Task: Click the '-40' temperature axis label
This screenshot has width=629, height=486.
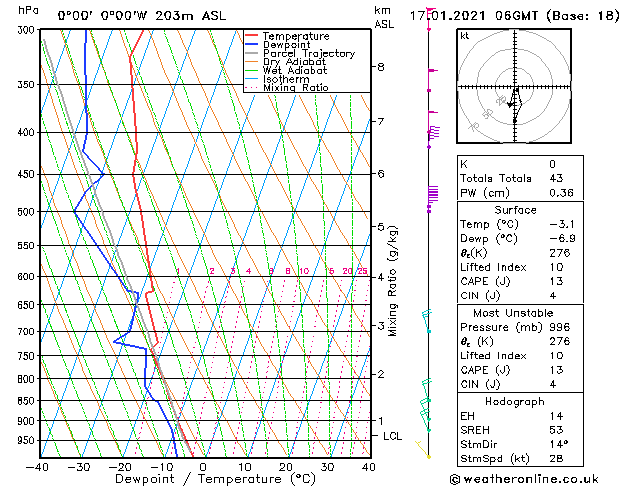Action: pyautogui.click(x=37, y=467)
